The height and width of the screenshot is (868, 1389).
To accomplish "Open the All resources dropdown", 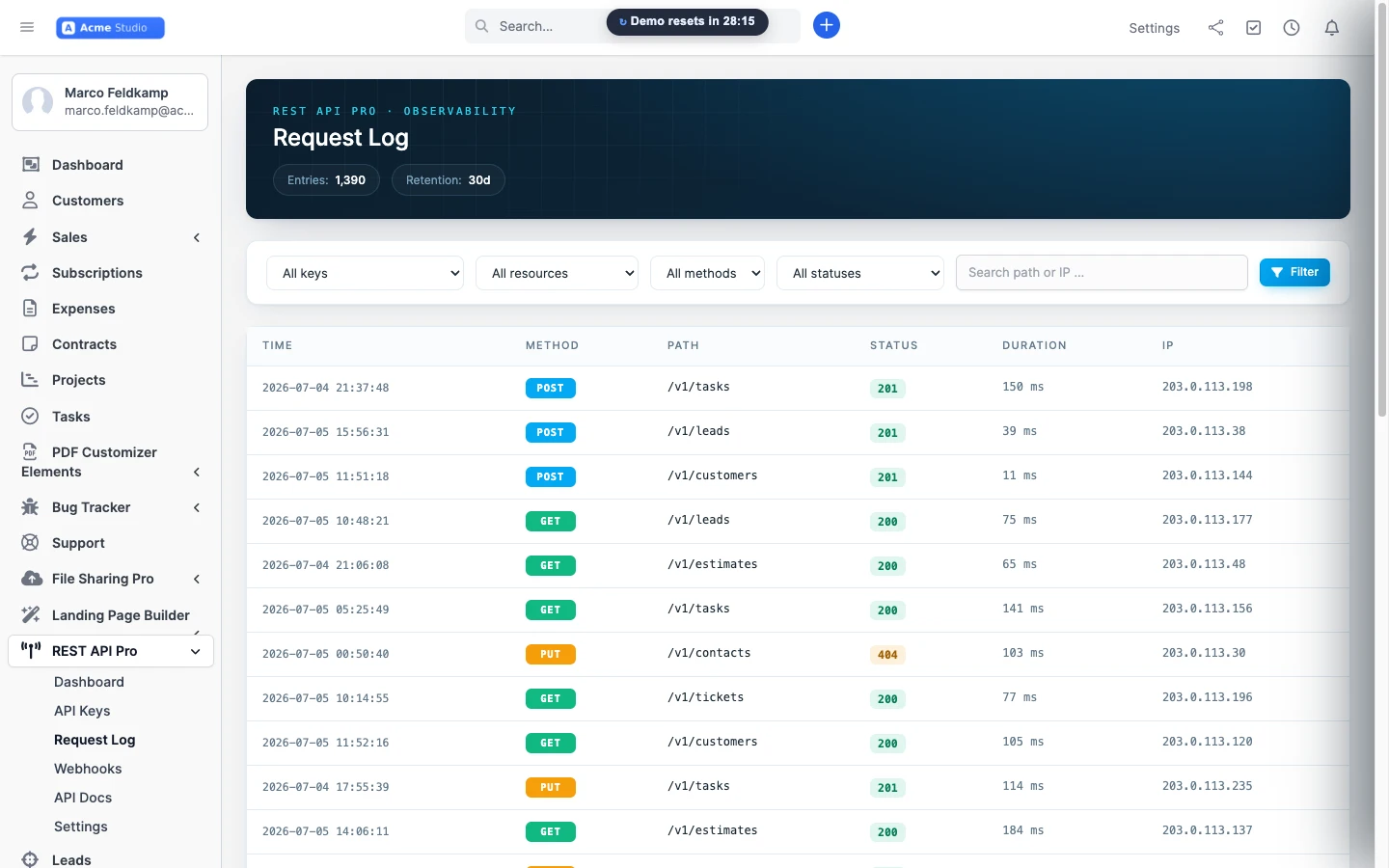I will [557, 273].
